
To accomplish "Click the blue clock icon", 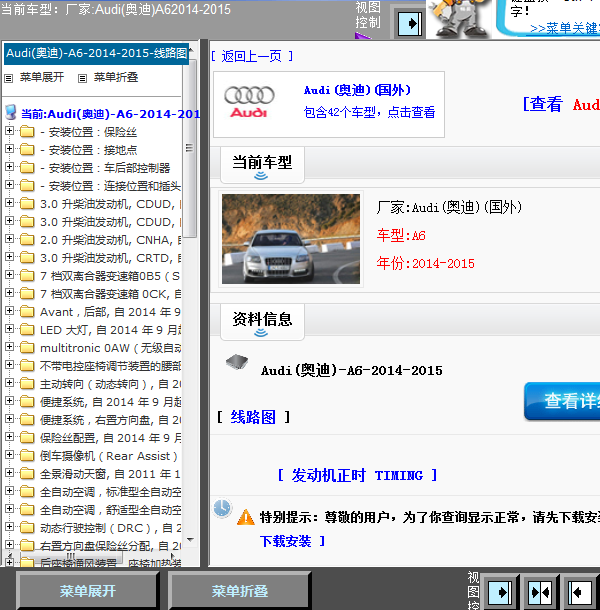I will [222, 508].
